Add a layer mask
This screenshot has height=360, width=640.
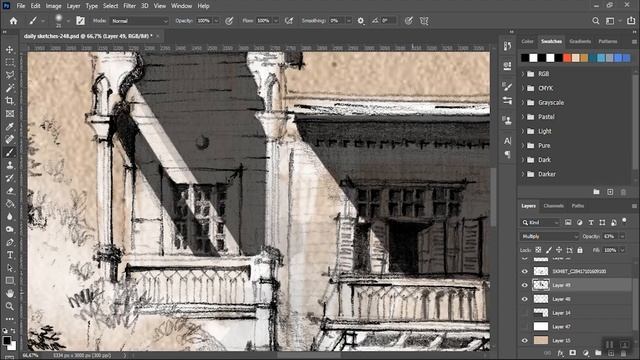tap(573, 353)
